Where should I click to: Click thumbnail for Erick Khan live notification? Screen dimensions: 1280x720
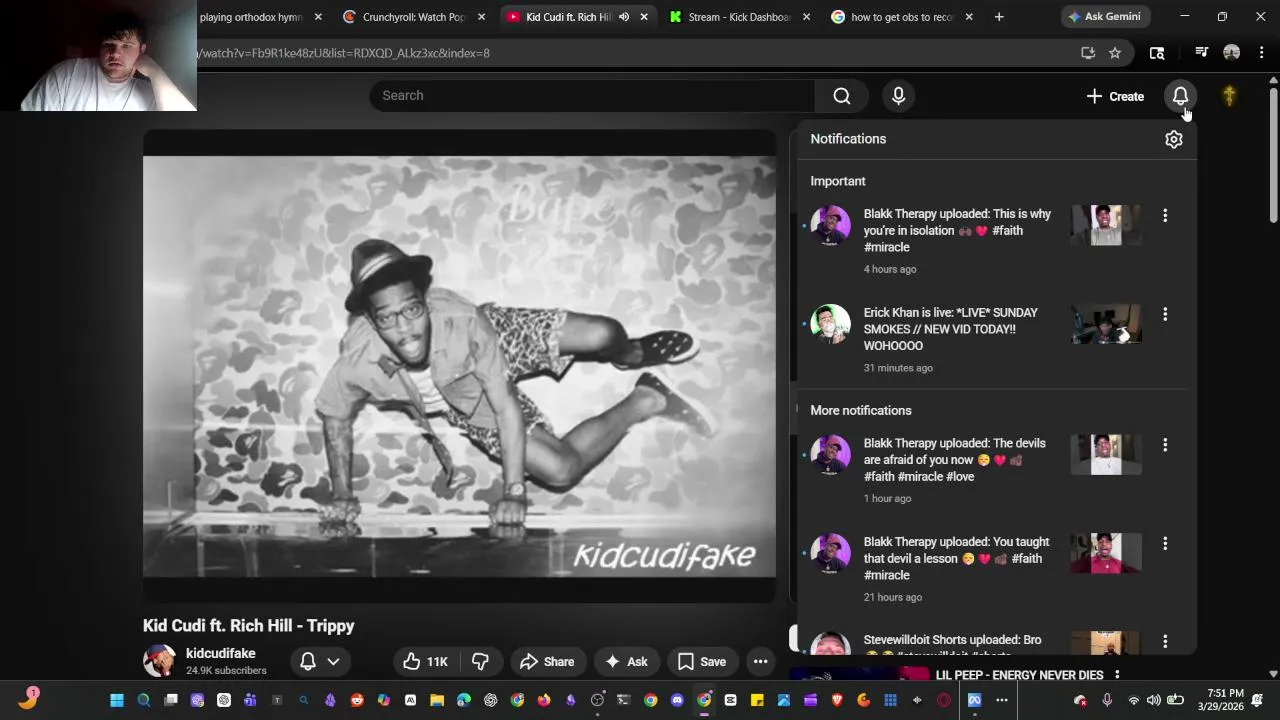pyautogui.click(x=1106, y=324)
